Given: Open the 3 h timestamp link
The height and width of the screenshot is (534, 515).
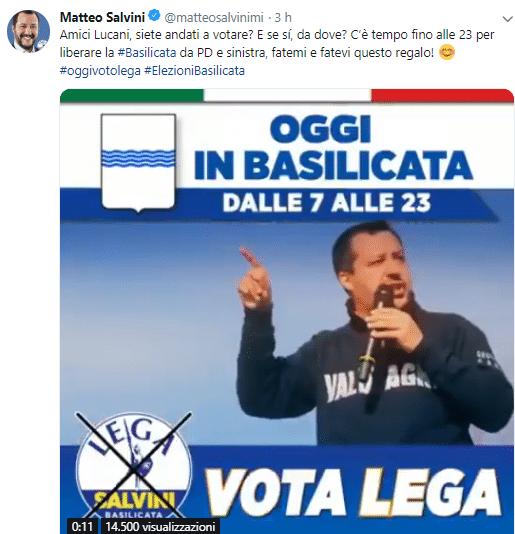Looking at the screenshot, I should coord(283,17).
